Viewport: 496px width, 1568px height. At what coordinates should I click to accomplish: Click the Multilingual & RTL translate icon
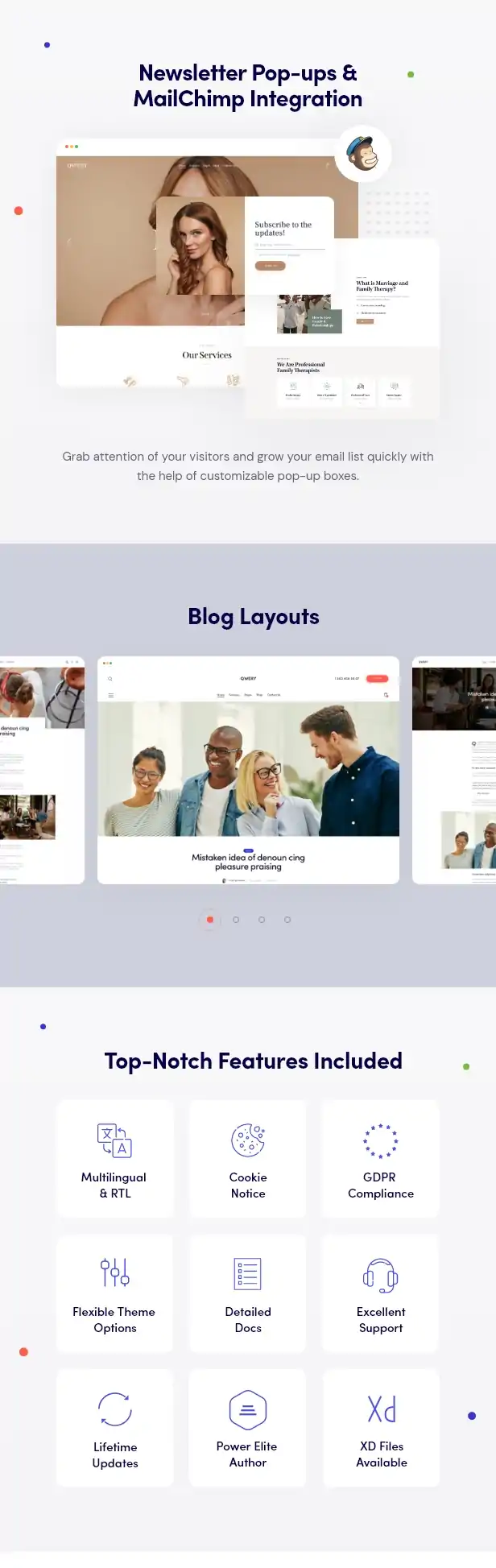click(x=114, y=1140)
